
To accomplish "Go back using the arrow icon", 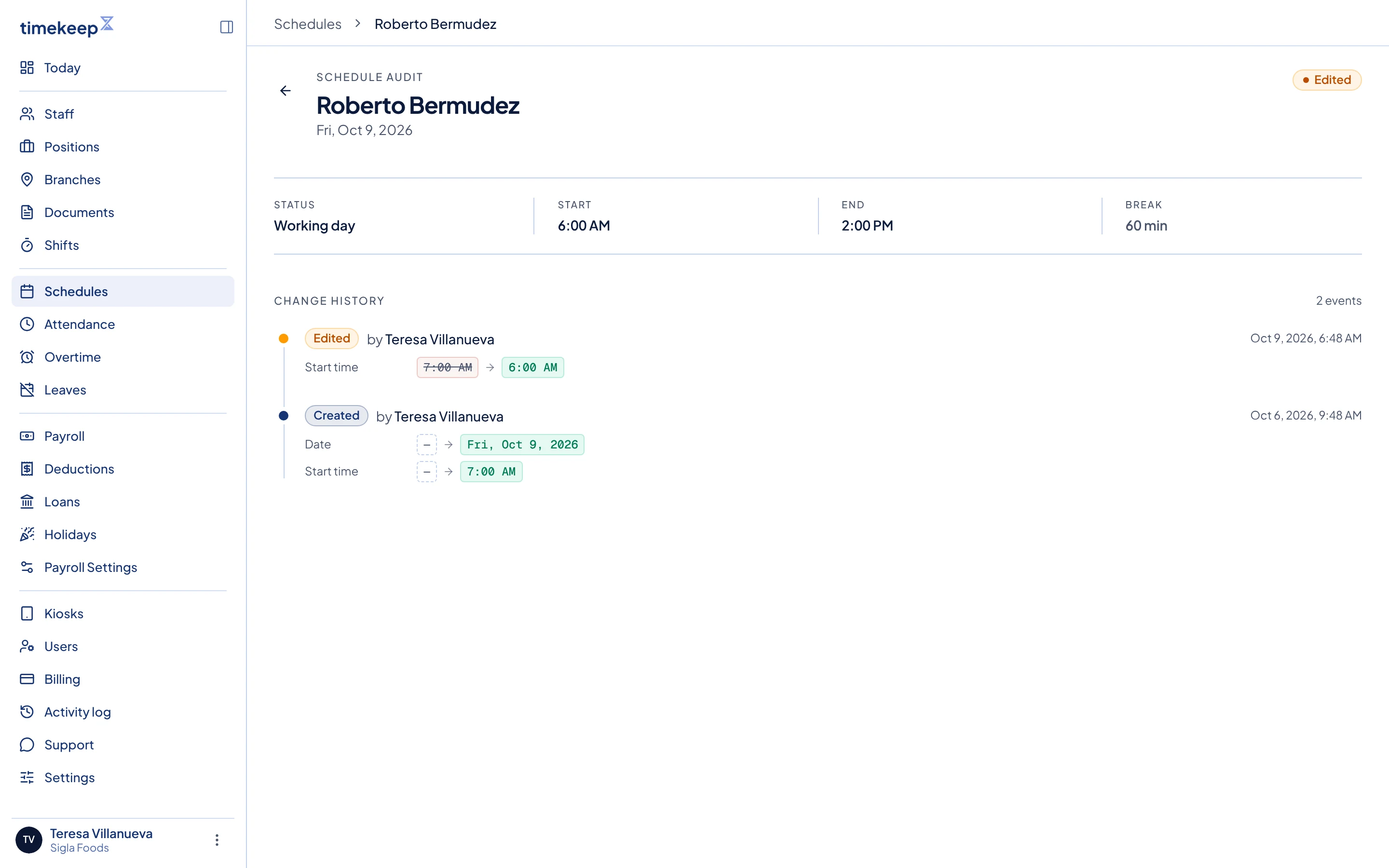I will click(x=285, y=91).
